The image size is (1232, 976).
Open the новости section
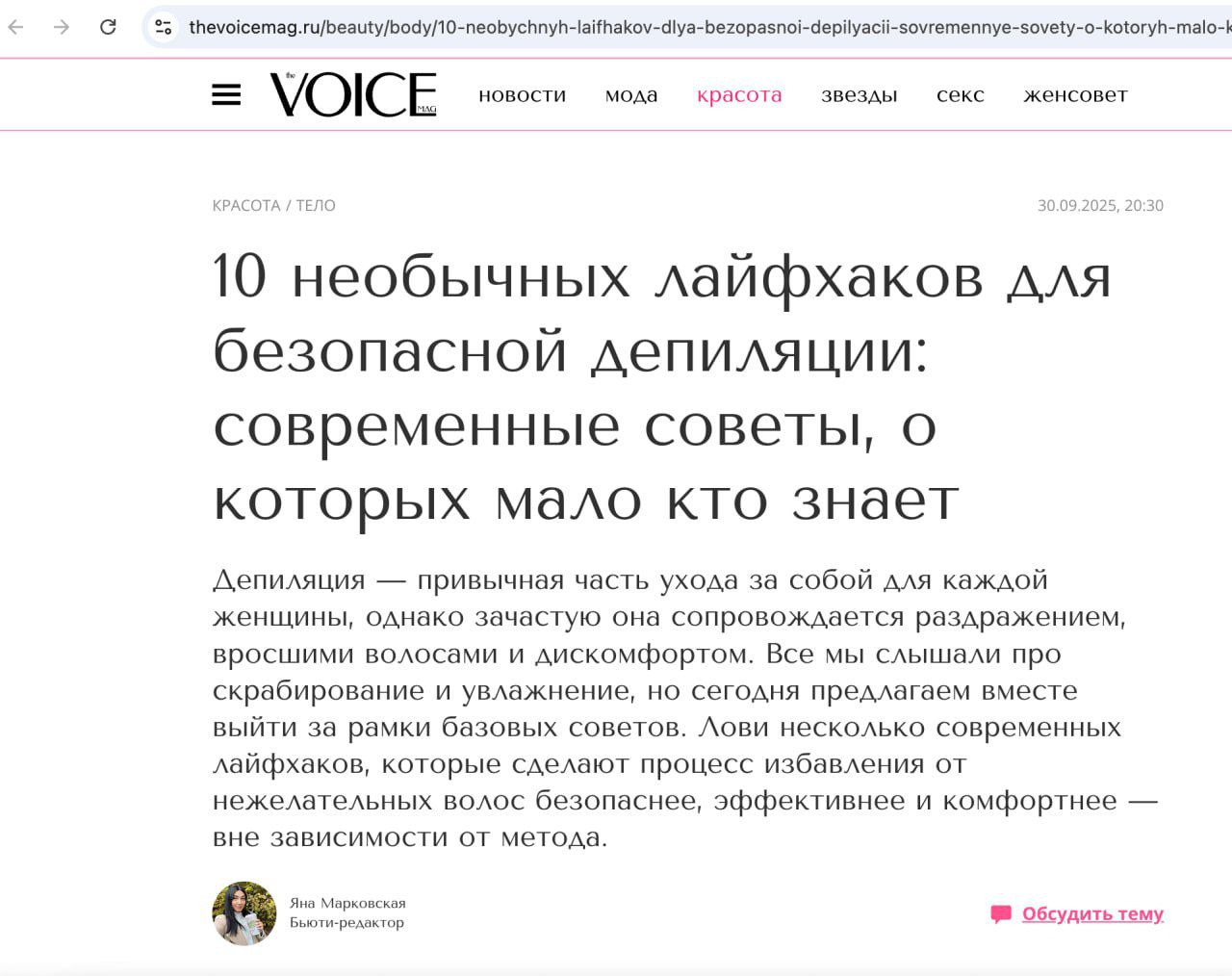point(522,95)
